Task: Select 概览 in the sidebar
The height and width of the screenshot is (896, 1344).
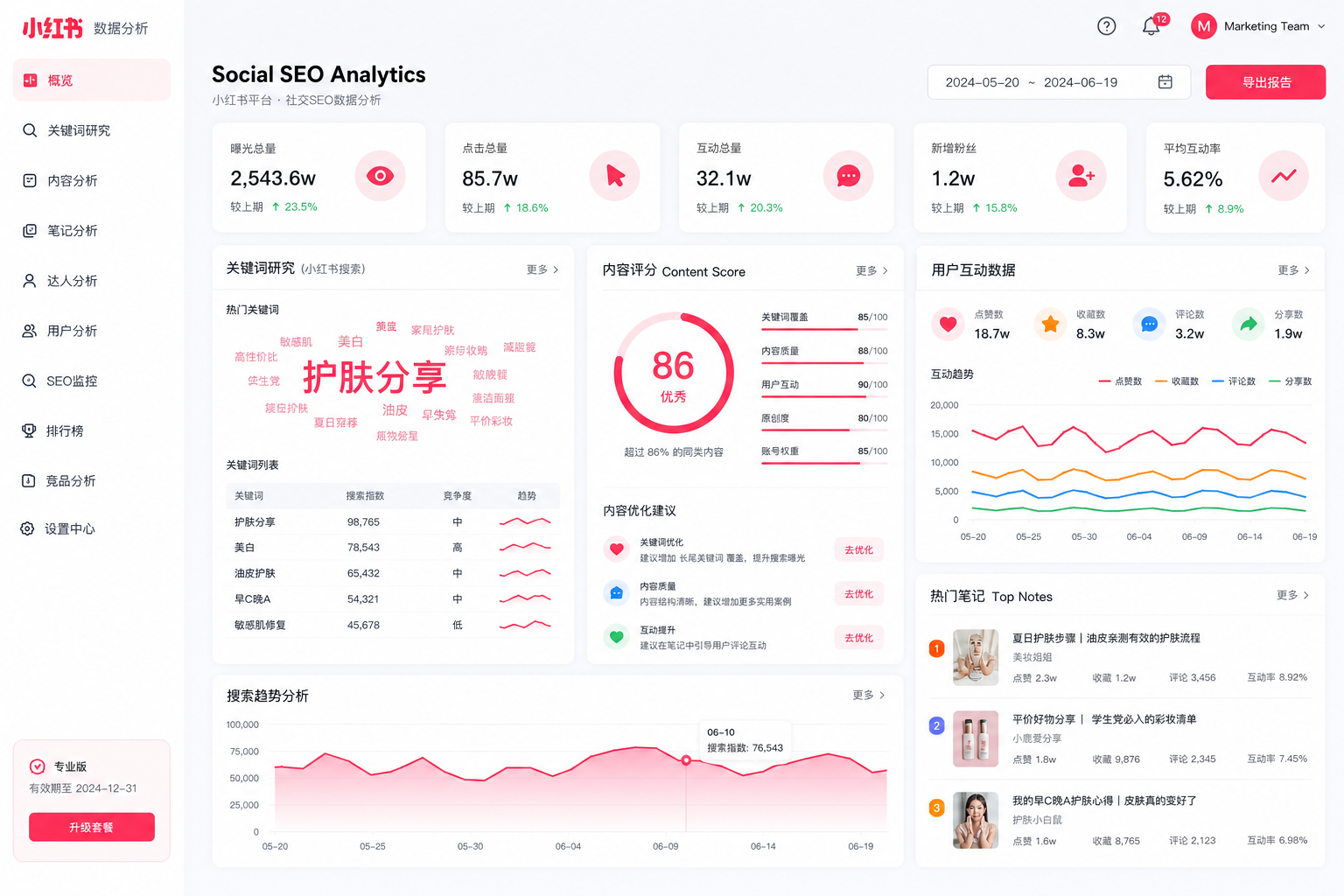Action: [x=92, y=80]
